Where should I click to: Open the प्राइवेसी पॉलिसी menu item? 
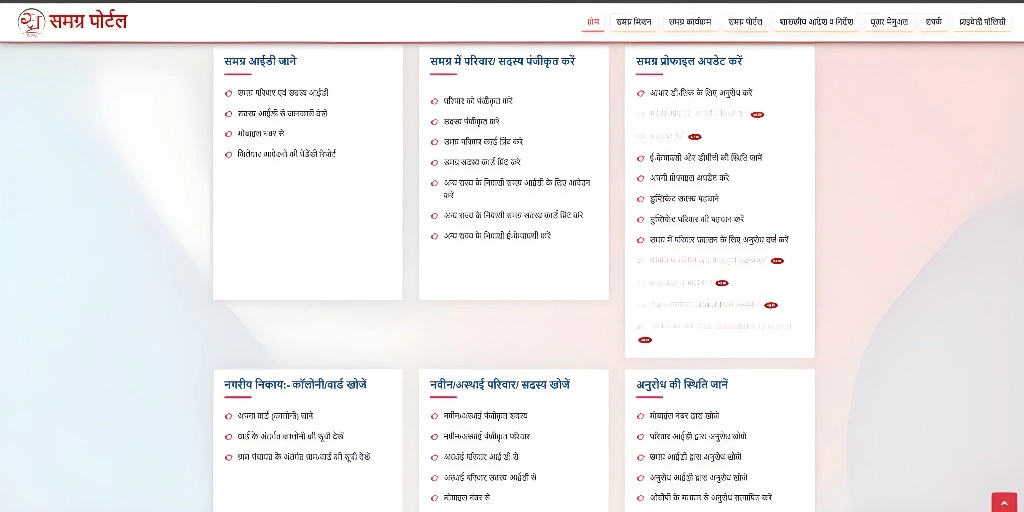(x=982, y=22)
